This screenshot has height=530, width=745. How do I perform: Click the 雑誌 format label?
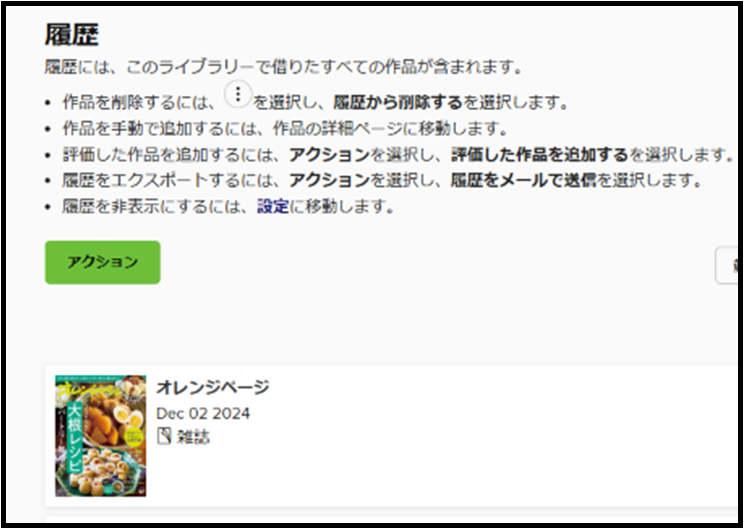[193, 436]
